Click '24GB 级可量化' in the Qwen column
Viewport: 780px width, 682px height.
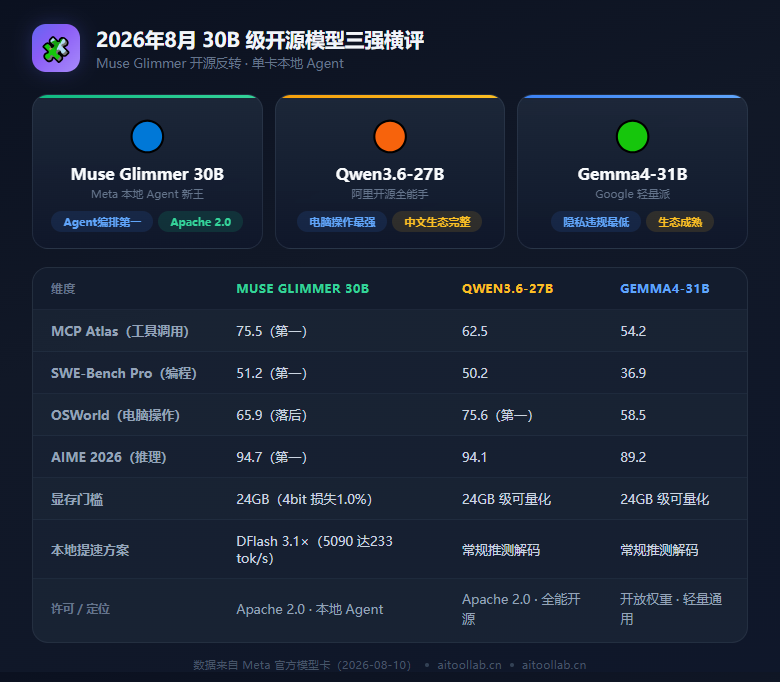coord(506,499)
